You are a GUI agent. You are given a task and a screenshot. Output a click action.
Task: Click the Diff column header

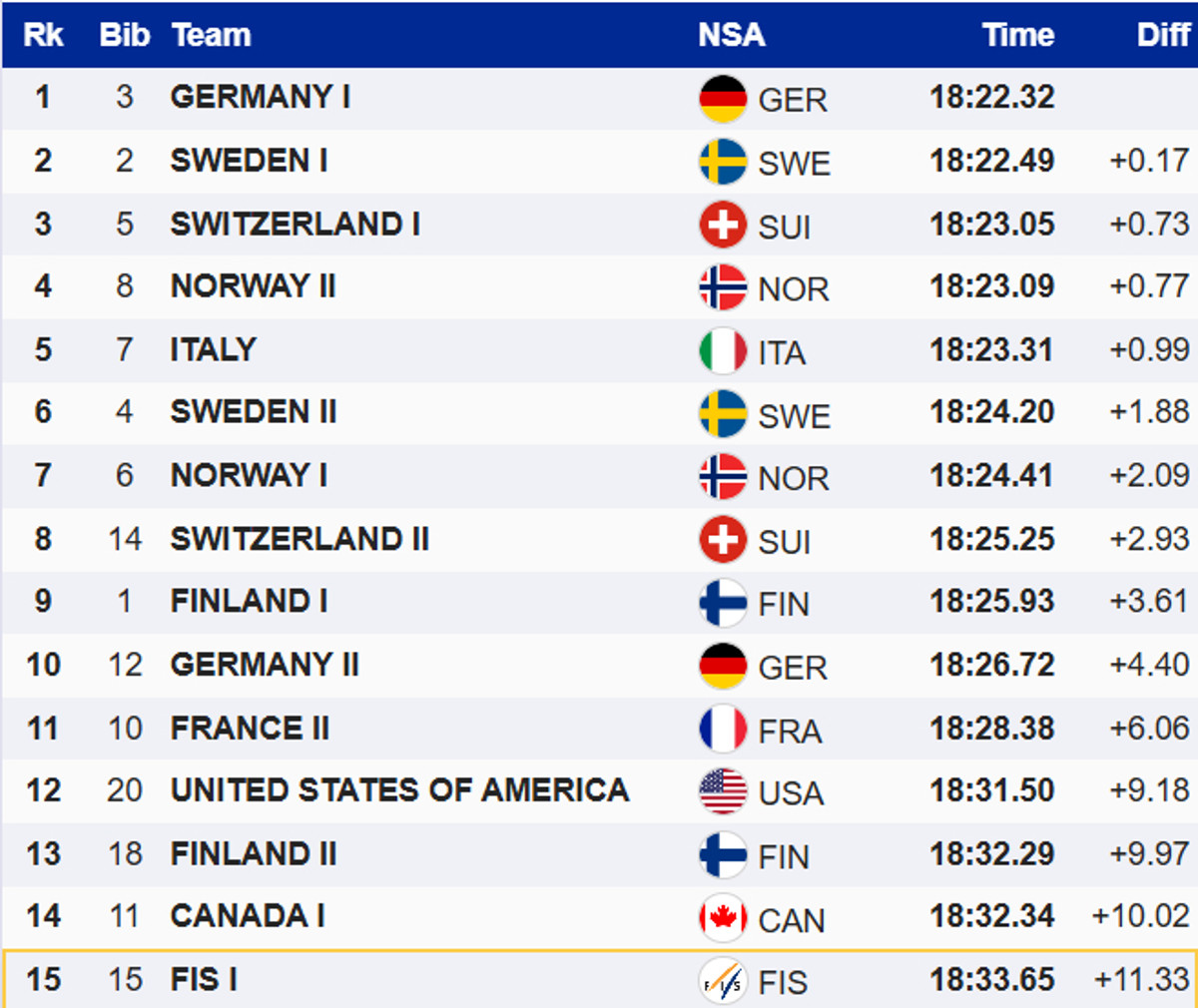tap(1163, 35)
